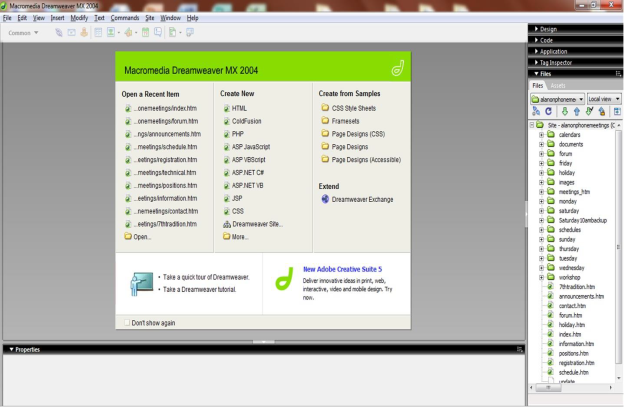Viewport: 625px width, 408px height.
Task: Click the green Get files arrow
Action: [x=564, y=112]
